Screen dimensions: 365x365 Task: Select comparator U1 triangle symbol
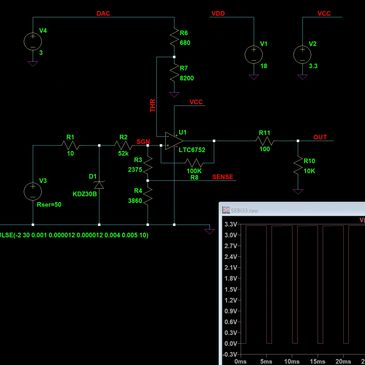173,141
